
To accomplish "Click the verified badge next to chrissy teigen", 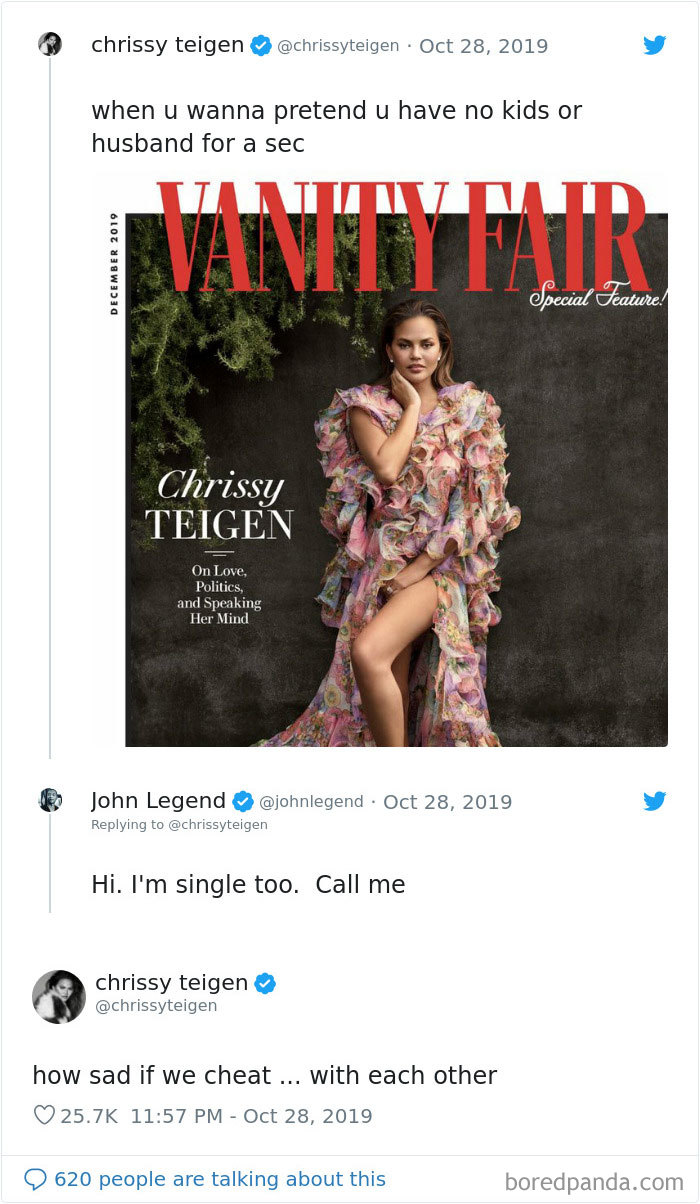I will coord(262,44).
